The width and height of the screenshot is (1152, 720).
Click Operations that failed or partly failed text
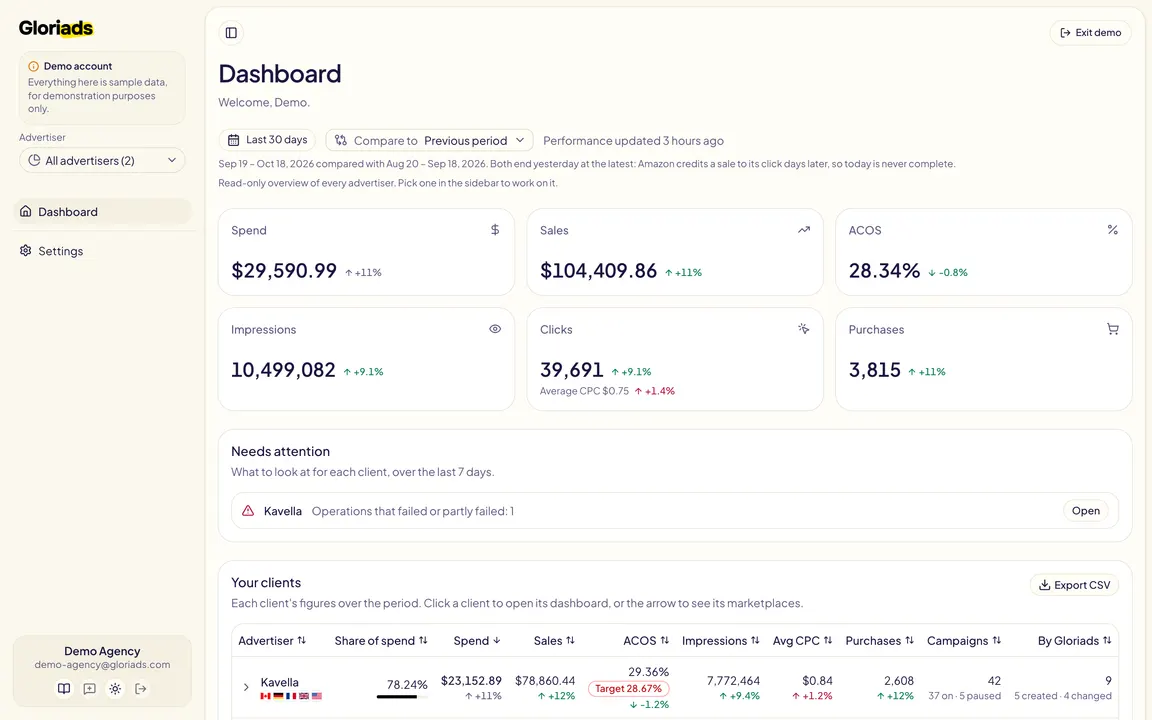click(413, 511)
